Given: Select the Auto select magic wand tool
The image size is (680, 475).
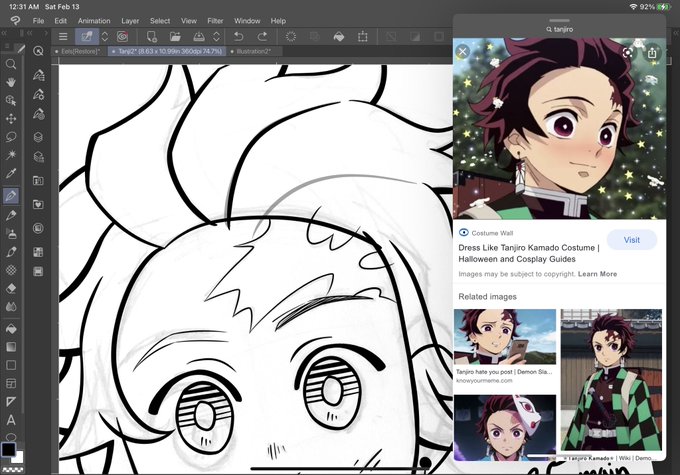Looking at the screenshot, I should 11,155.
